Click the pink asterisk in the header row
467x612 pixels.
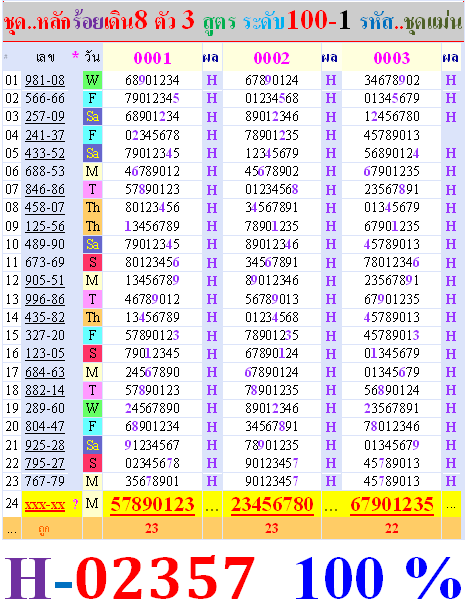click(x=75, y=56)
